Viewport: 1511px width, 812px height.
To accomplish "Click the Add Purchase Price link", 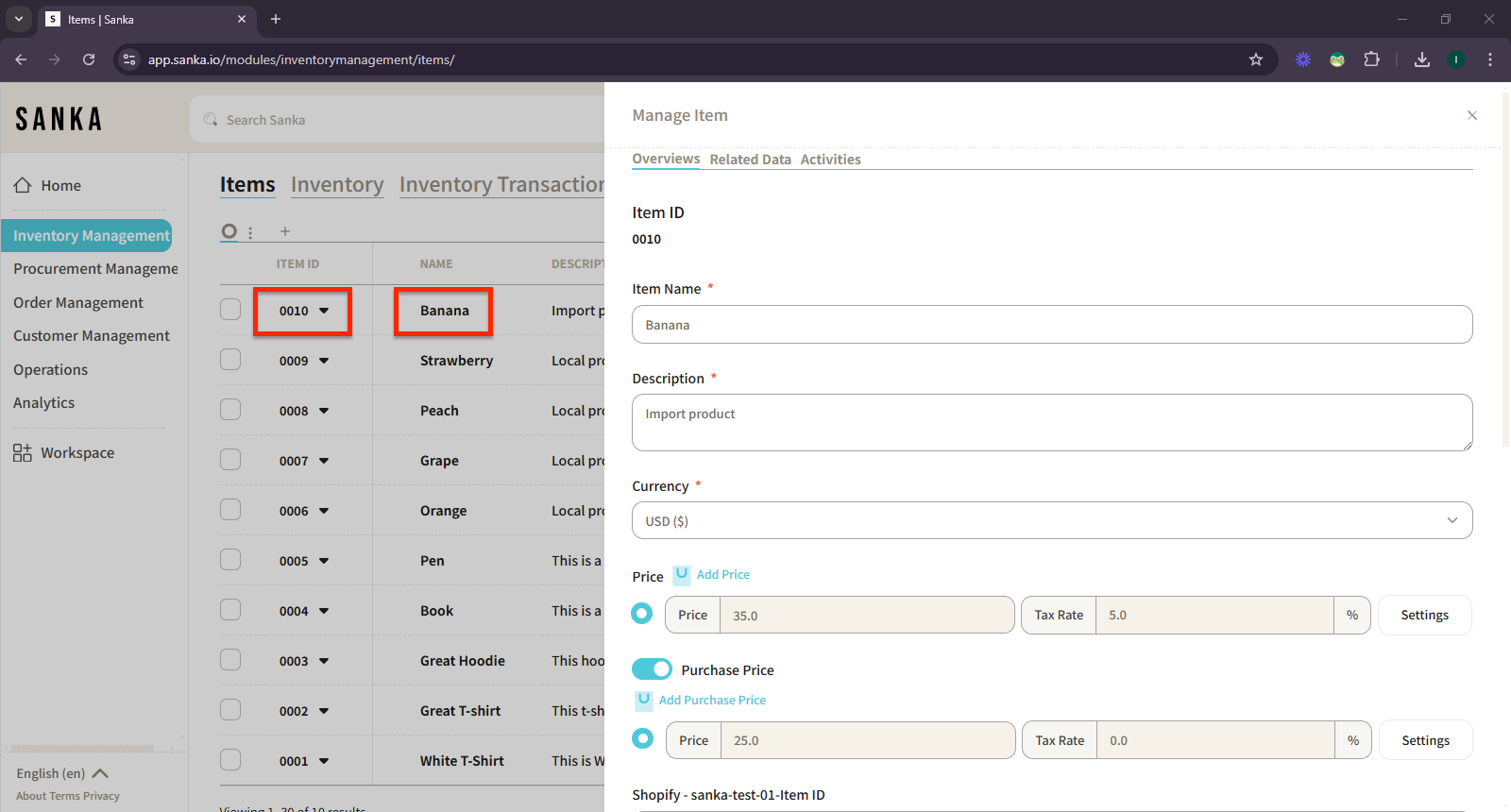I will point(712,700).
